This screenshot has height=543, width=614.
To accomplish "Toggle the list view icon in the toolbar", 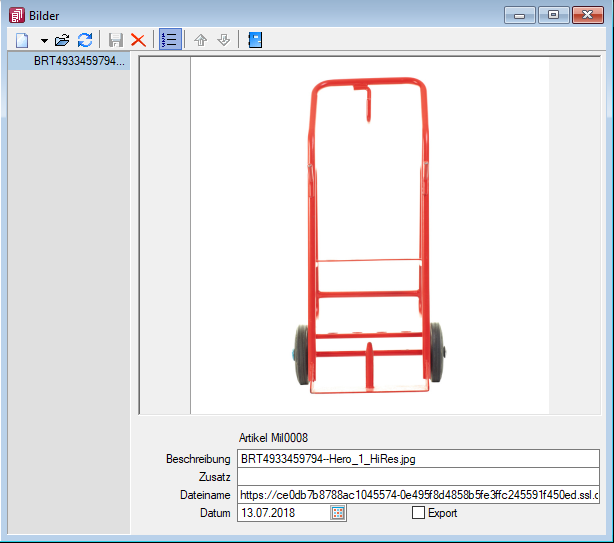I will click(x=170, y=40).
